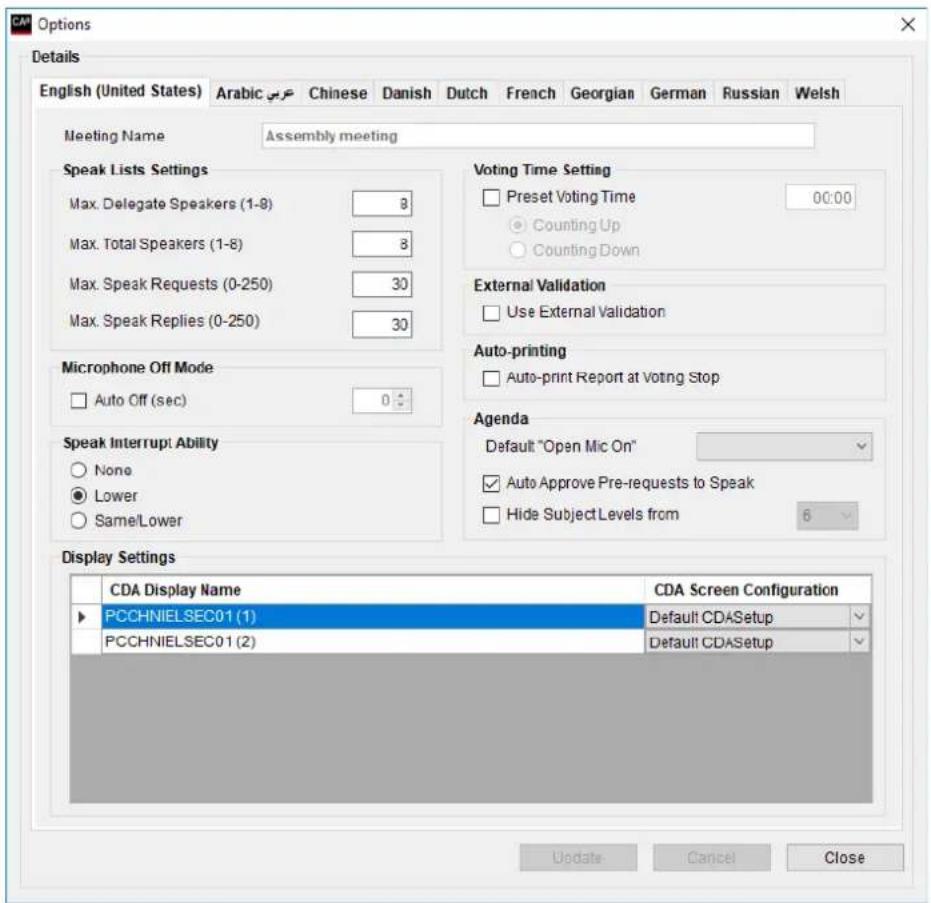Image resolution: width=931 pixels, height=903 pixels.
Task: Open the Dutch tab
Action: (467, 94)
